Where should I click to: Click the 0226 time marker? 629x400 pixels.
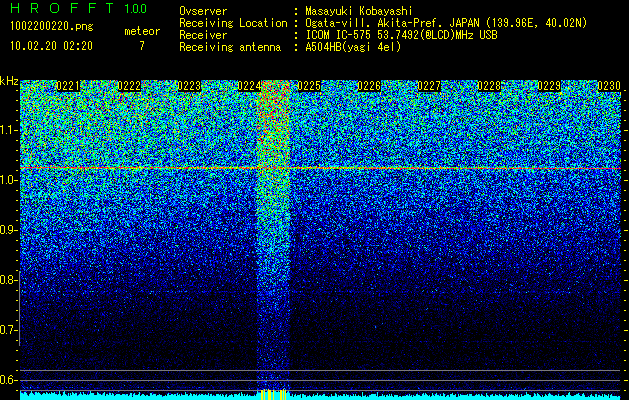coord(369,86)
